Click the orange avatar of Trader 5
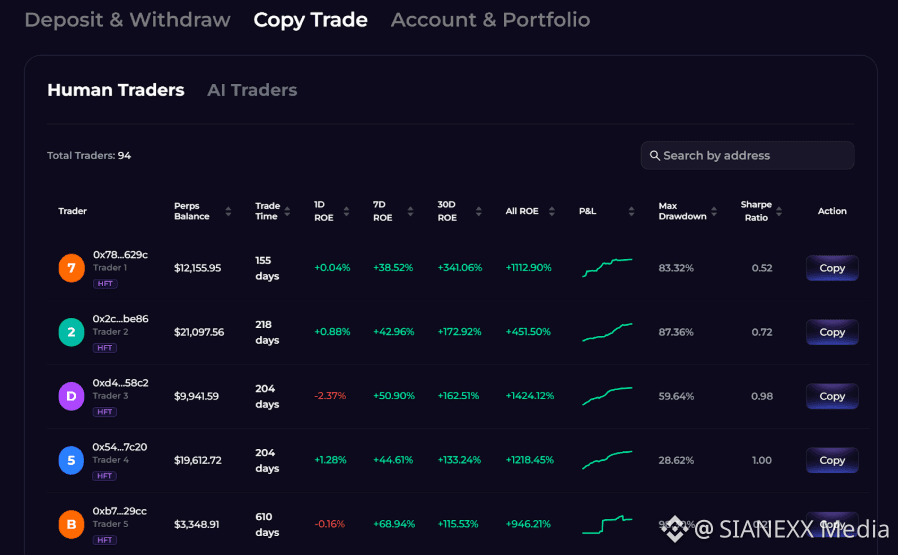The image size is (898, 555). pyautogui.click(x=71, y=524)
